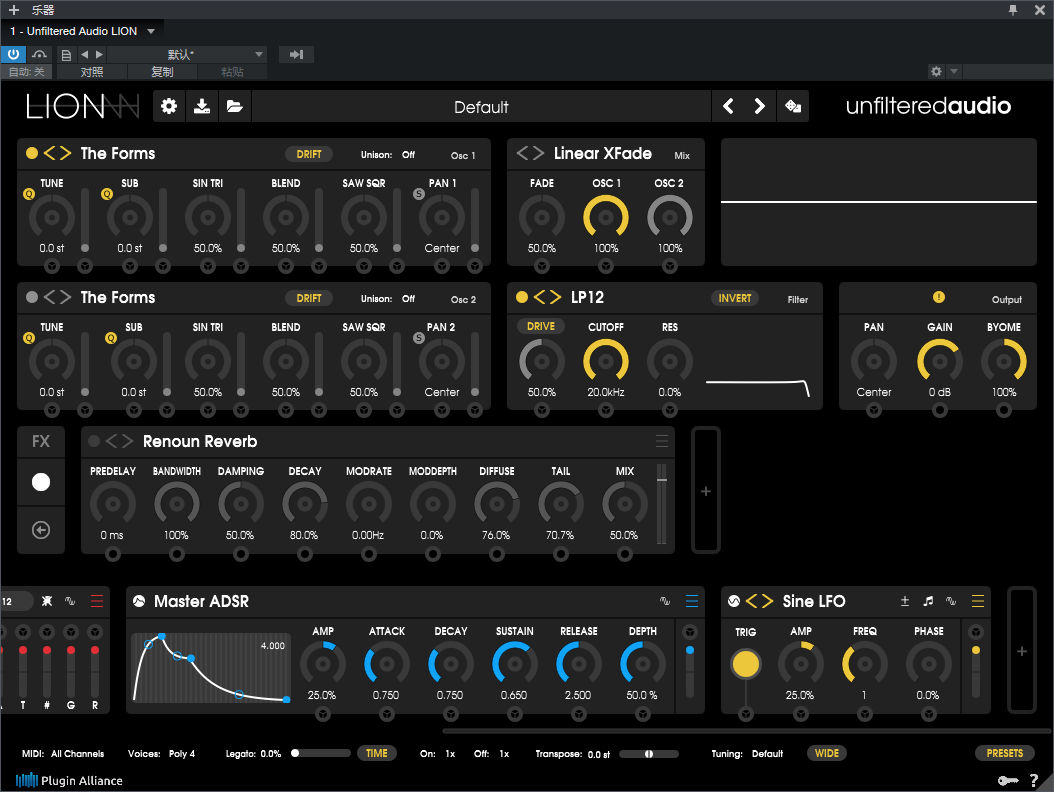This screenshot has height=792, width=1054.
Task: Add new modulator plus icon
Action: pyautogui.click(x=1022, y=651)
